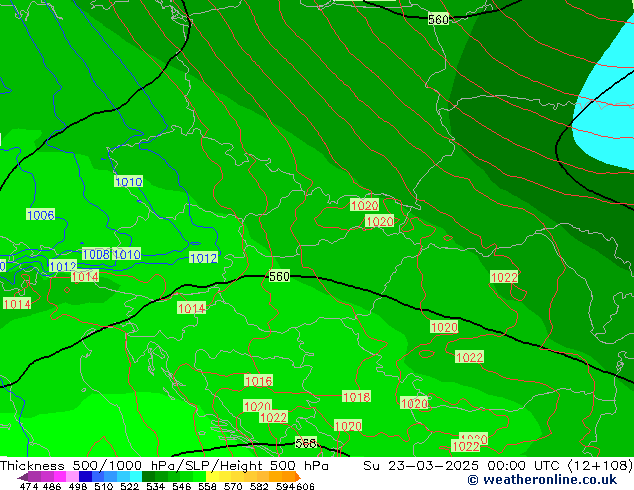Click the 568 height contour label
Viewport: 634px width, 490px height.
[x=306, y=443]
